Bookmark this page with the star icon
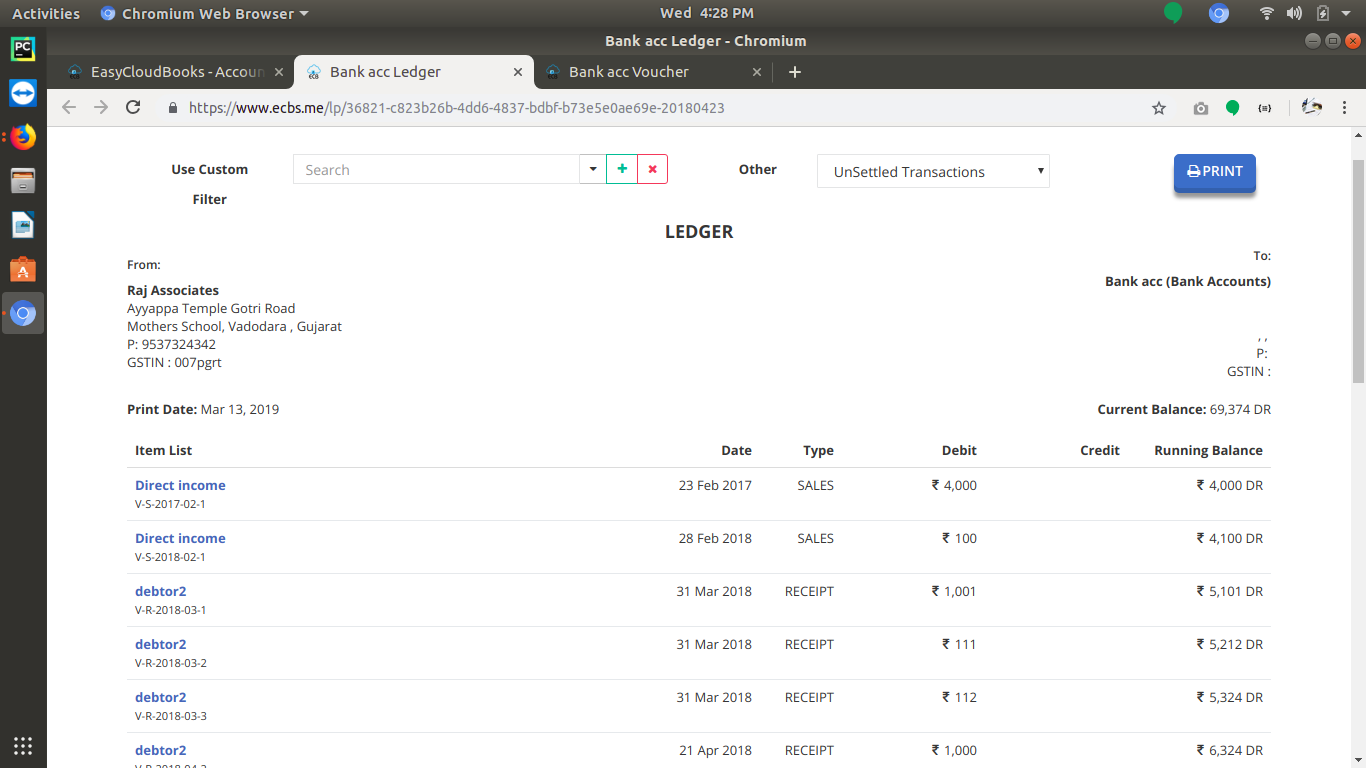This screenshot has width=1366, height=768. [1159, 108]
